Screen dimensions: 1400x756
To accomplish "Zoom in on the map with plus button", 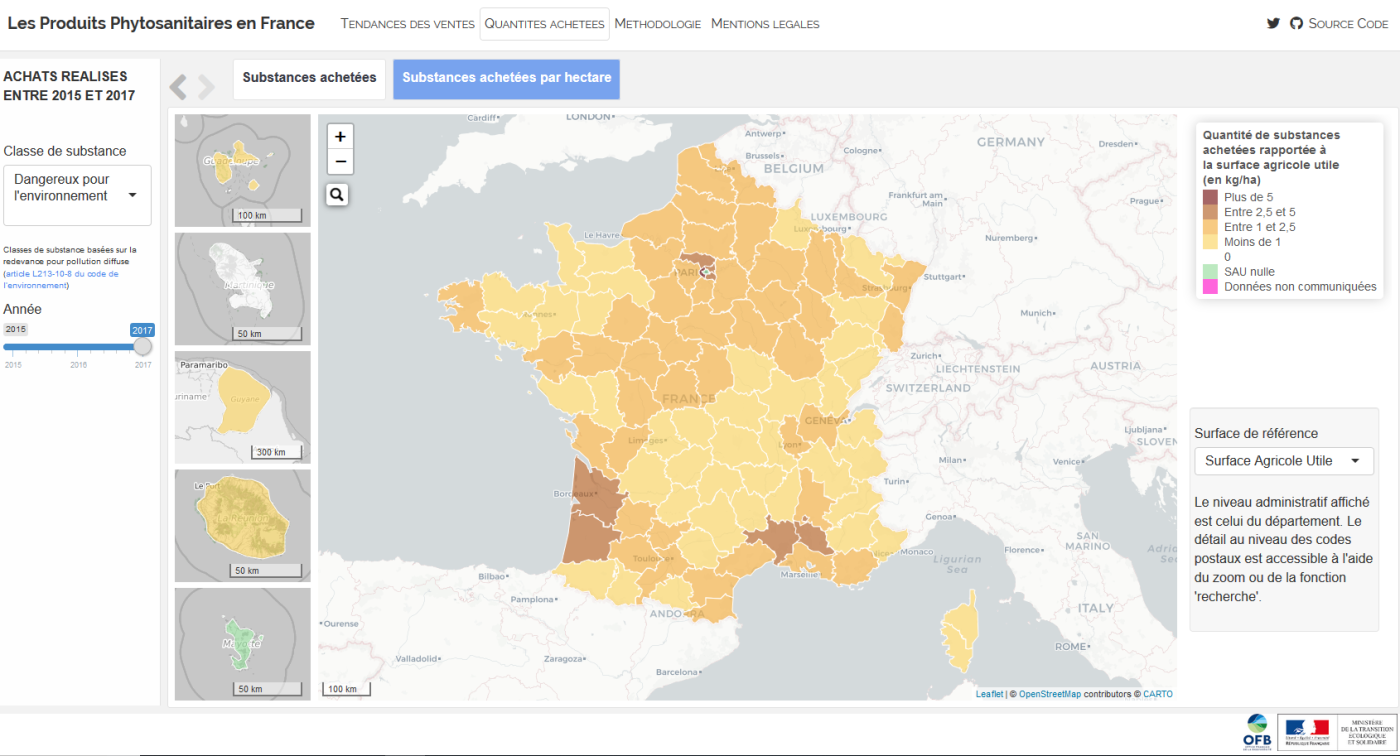I will [340, 137].
